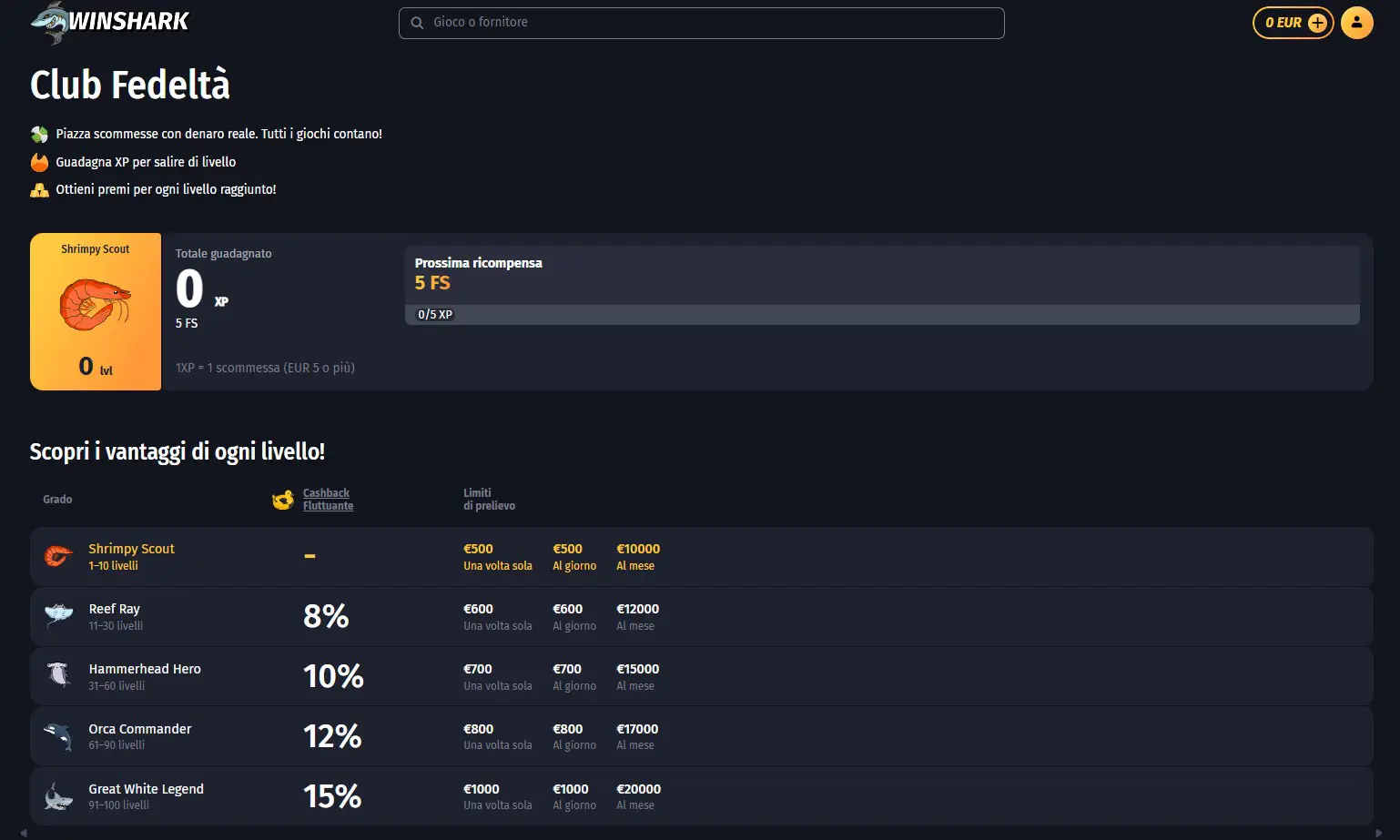Viewport: 1400px width, 840px height.
Task: Select the Hammerhead Hero level name
Action: click(x=145, y=669)
